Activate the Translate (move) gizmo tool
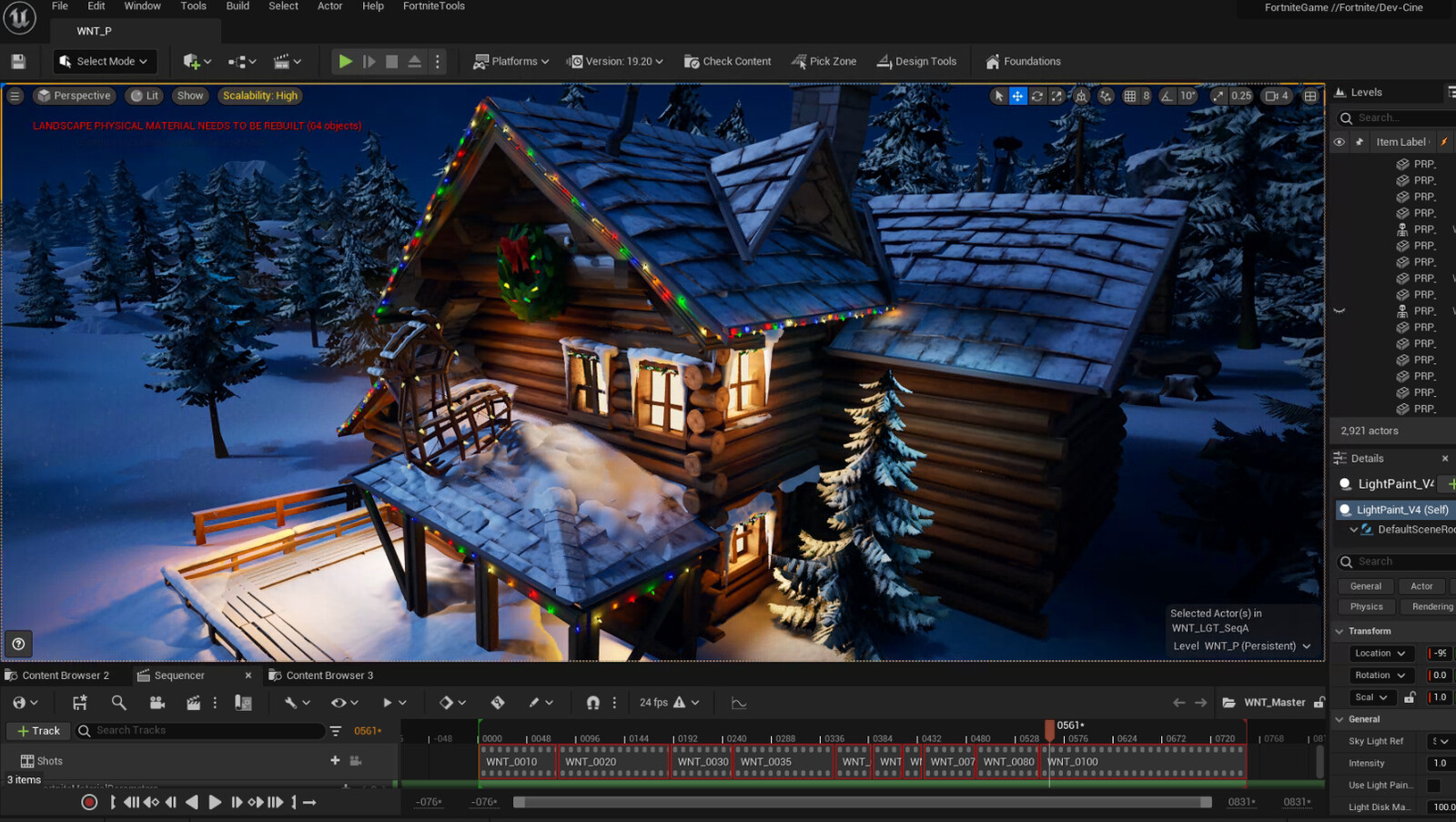Image resolution: width=1456 pixels, height=822 pixels. [1017, 96]
